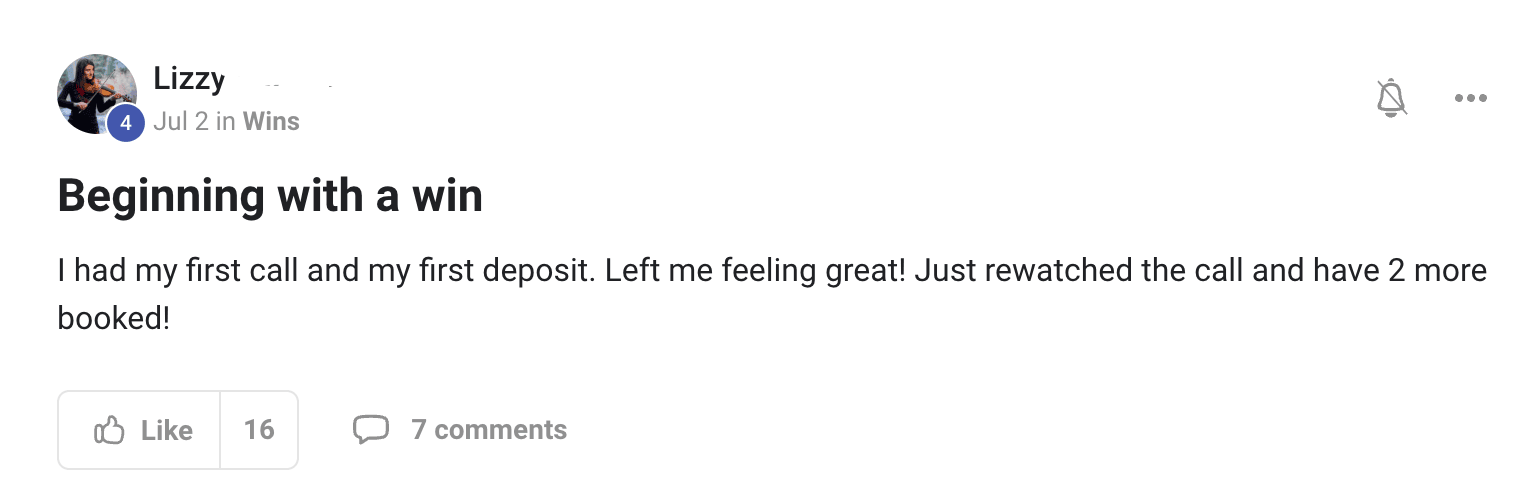This screenshot has width=1536, height=488.
Task: Open the "Beginning with a win" post title
Action: click(270, 195)
